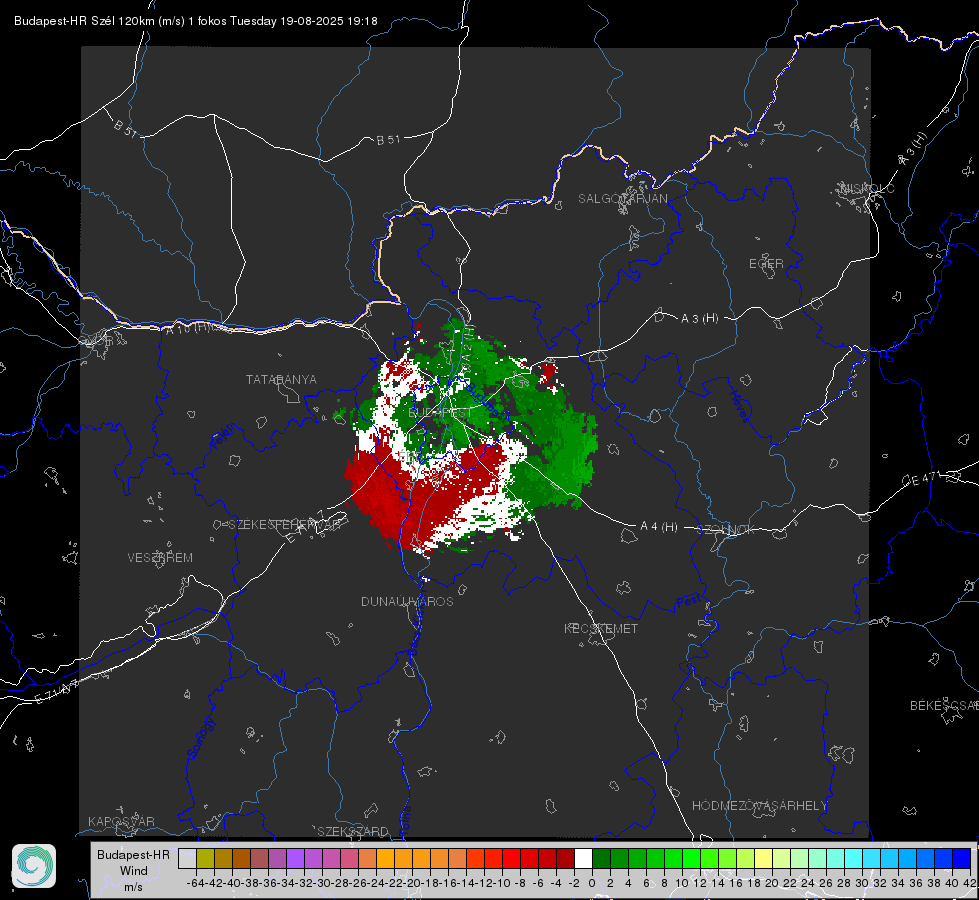Click the EGER city label
Image resolution: width=979 pixels, height=900 pixels.
(x=766, y=264)
